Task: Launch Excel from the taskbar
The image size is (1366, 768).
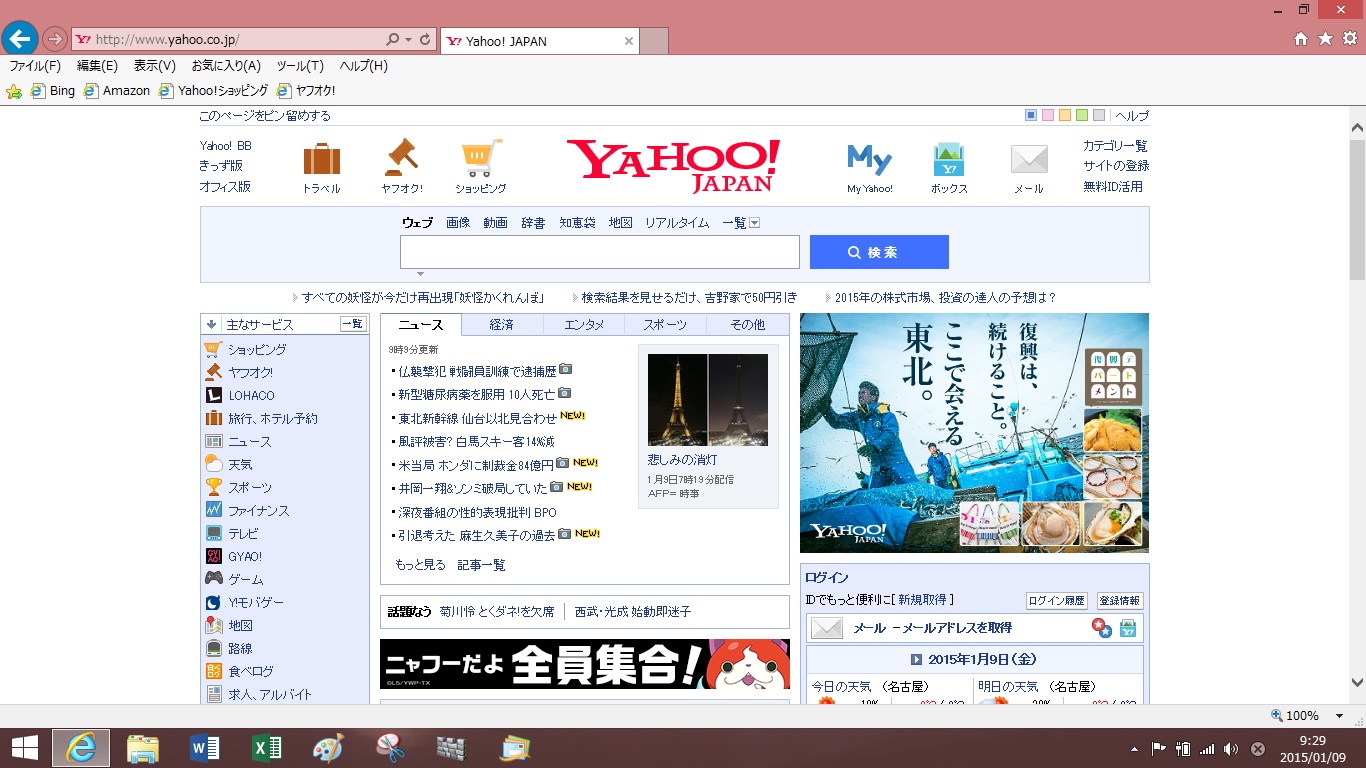Action: pos(266,748)
